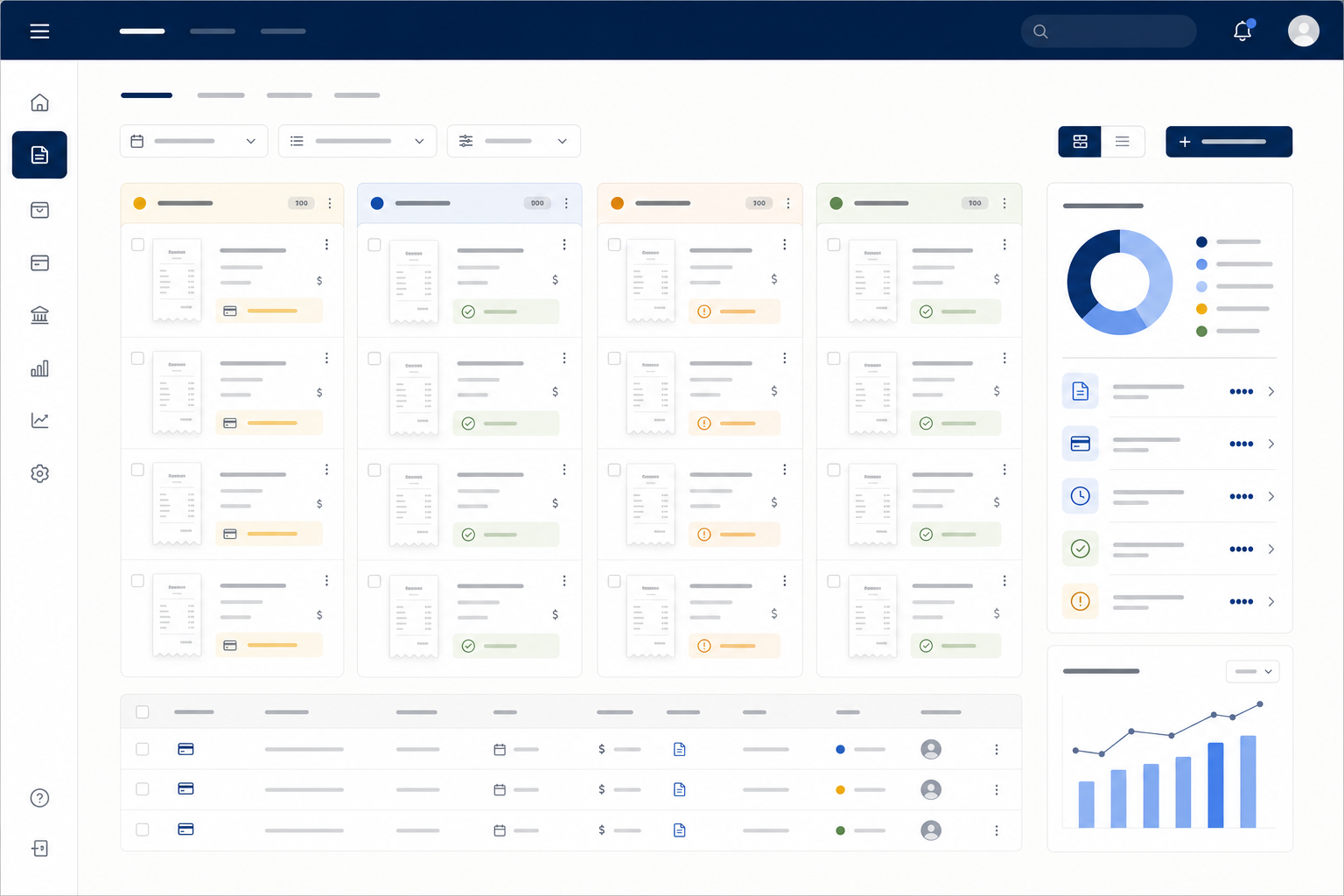The height and width of the screenshot is (896, 1344).
Task: Check first receipt card in orange column
Action: coord(614,245)
